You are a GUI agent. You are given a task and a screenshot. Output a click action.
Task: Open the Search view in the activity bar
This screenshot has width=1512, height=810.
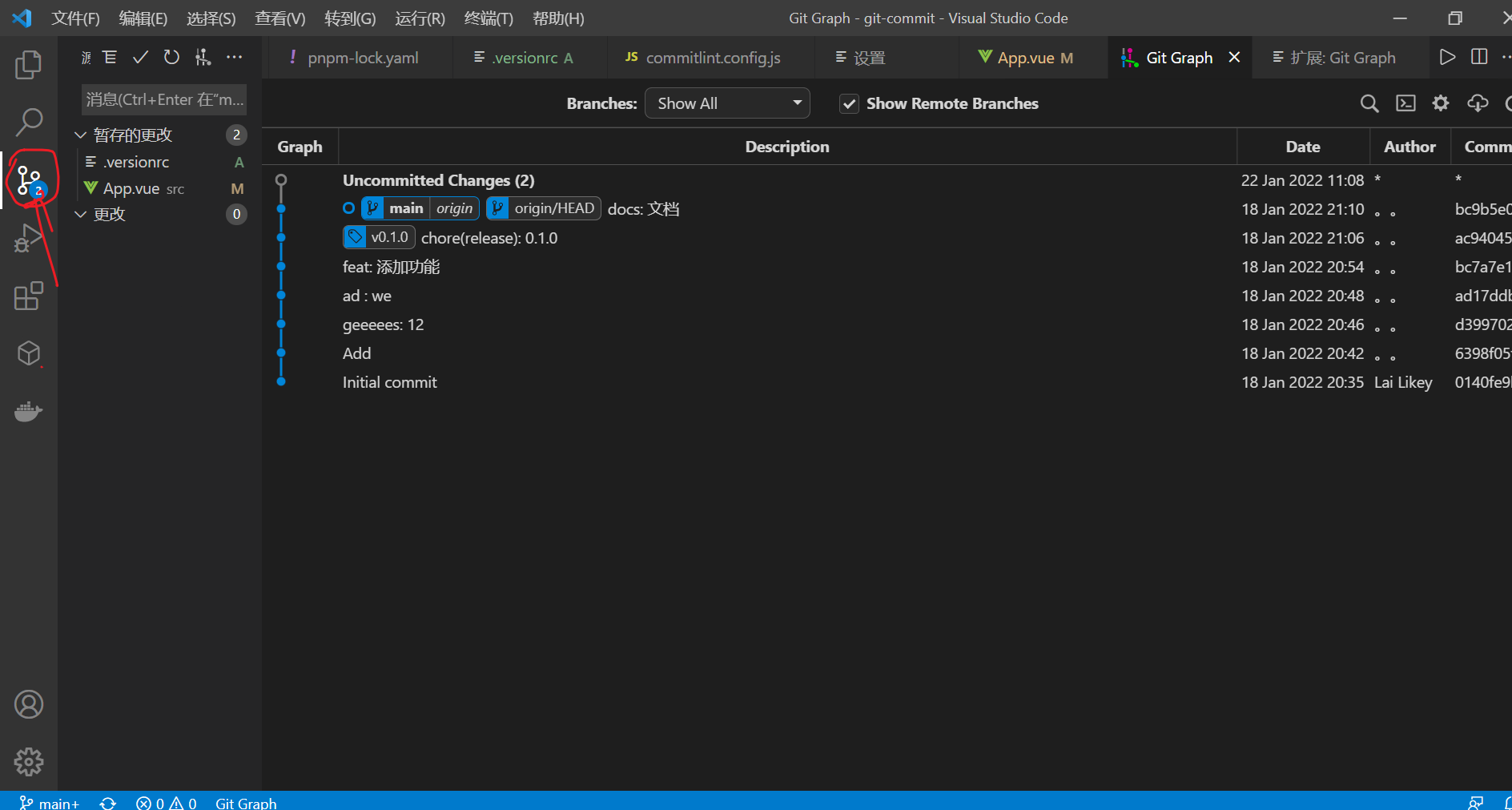point(29,122)
